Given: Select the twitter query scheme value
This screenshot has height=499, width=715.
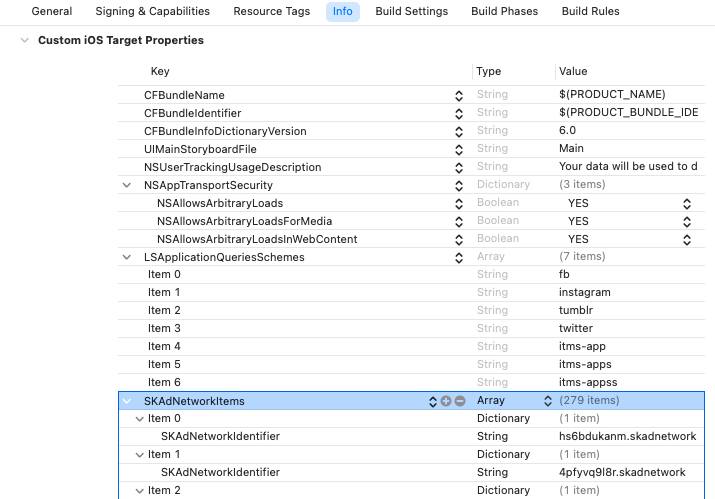Looking at the screenshot, I should coord(576,328).
